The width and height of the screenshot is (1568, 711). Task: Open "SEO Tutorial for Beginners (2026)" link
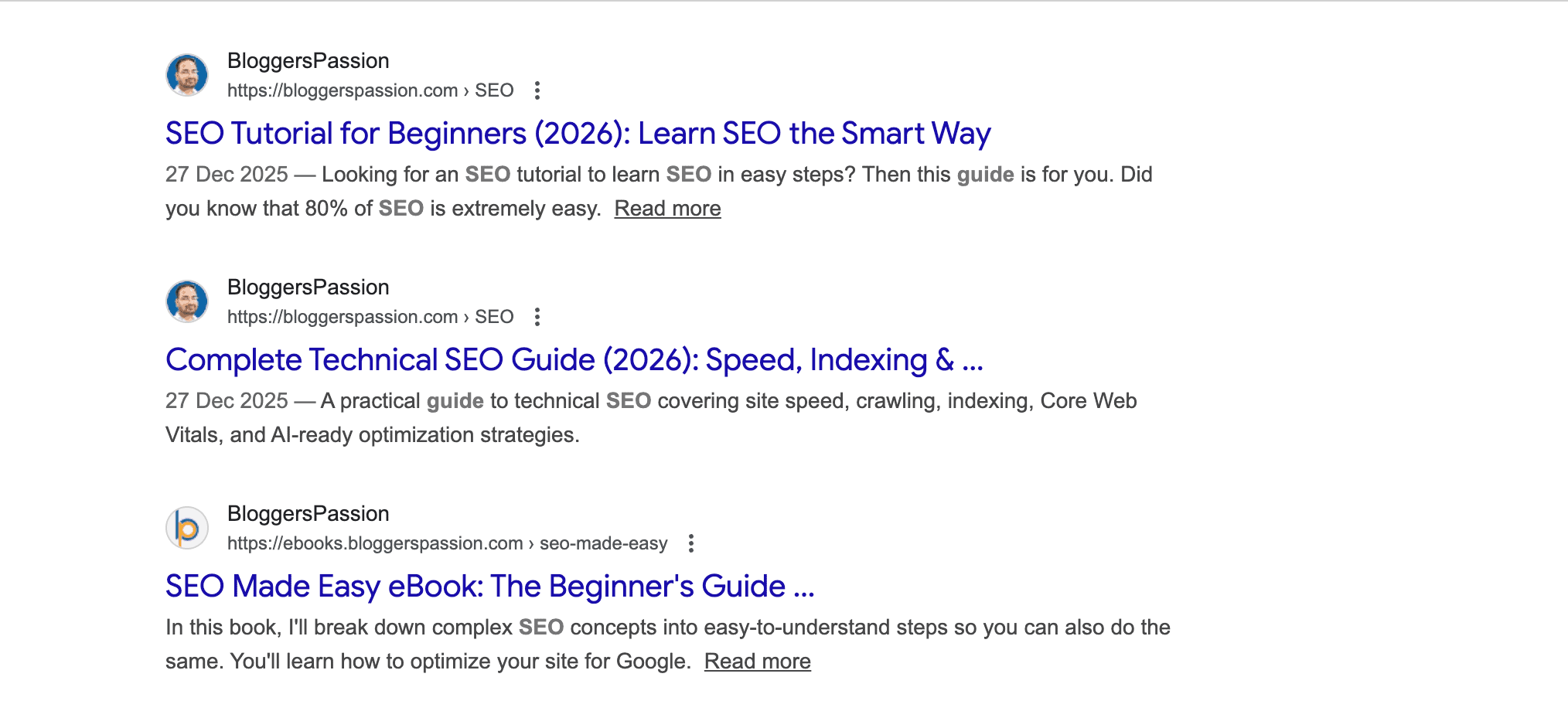point(578,133)
